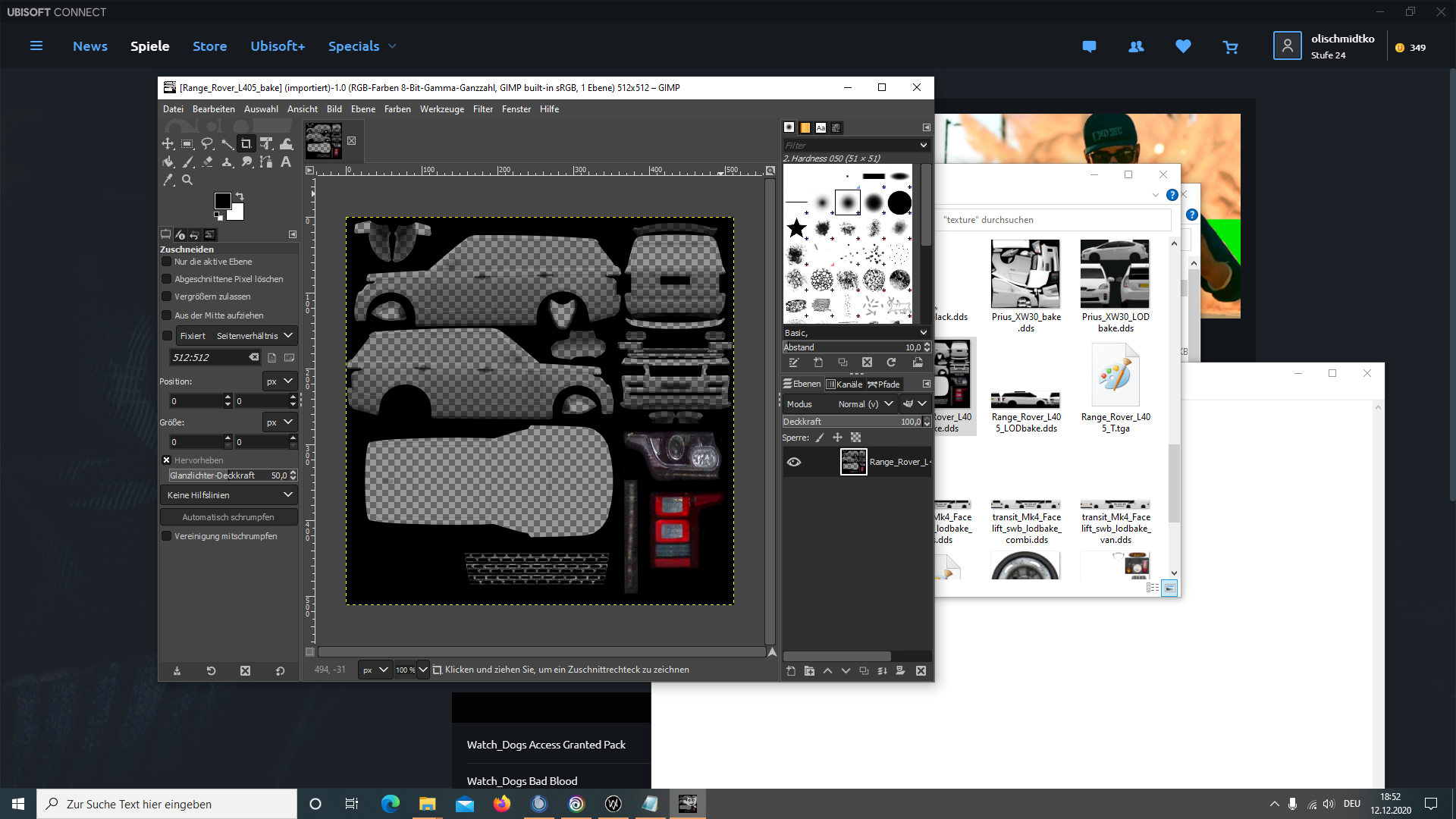Image resolution: width=1456 pixels, height=819 pixels.
Task: Toggle 'Aus der Mitte aufziehen' checkbox
Action: (167, 315)
